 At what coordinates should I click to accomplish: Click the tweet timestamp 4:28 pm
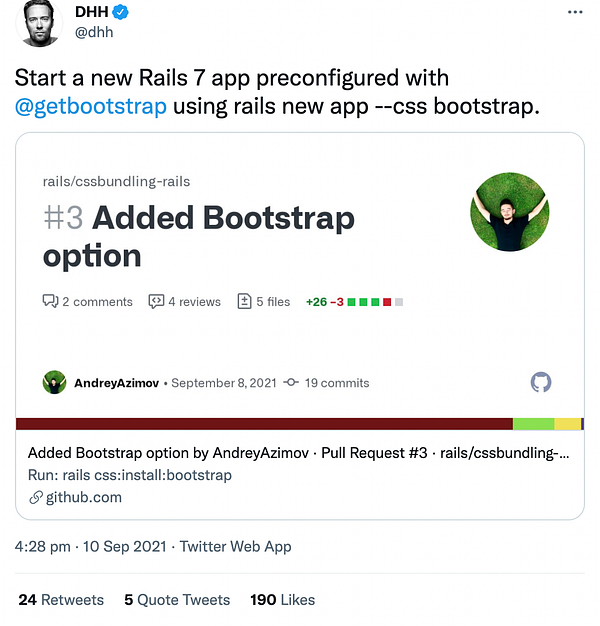(x=43, y=546)
